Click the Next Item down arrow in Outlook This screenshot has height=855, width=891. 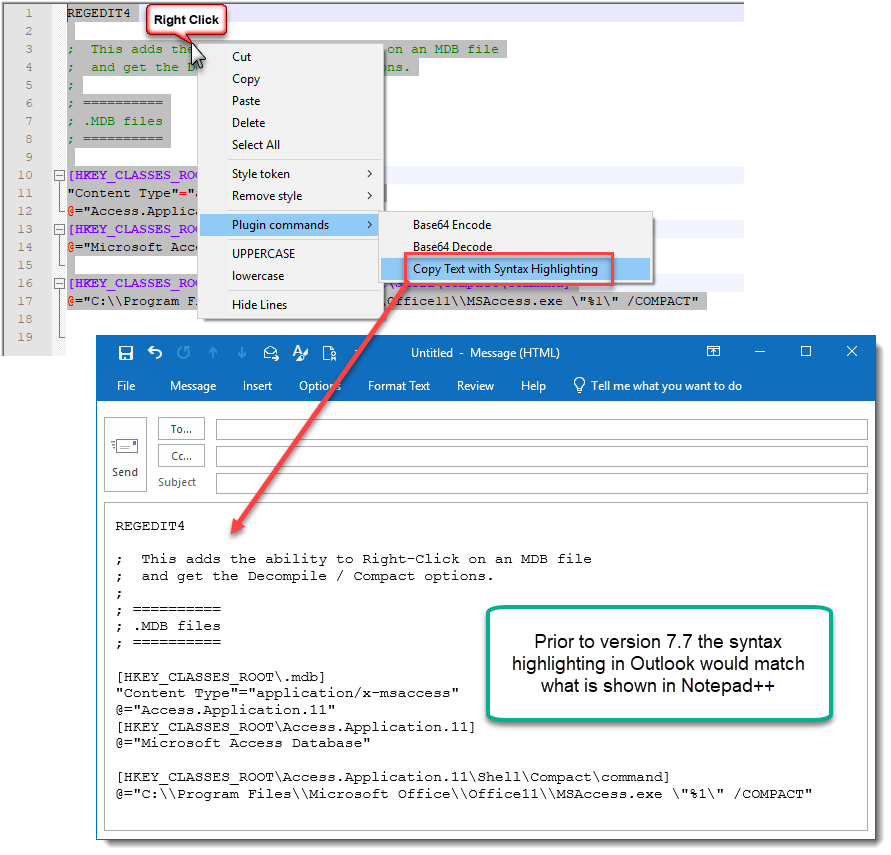pyautogui.click(x=242, y=353)
